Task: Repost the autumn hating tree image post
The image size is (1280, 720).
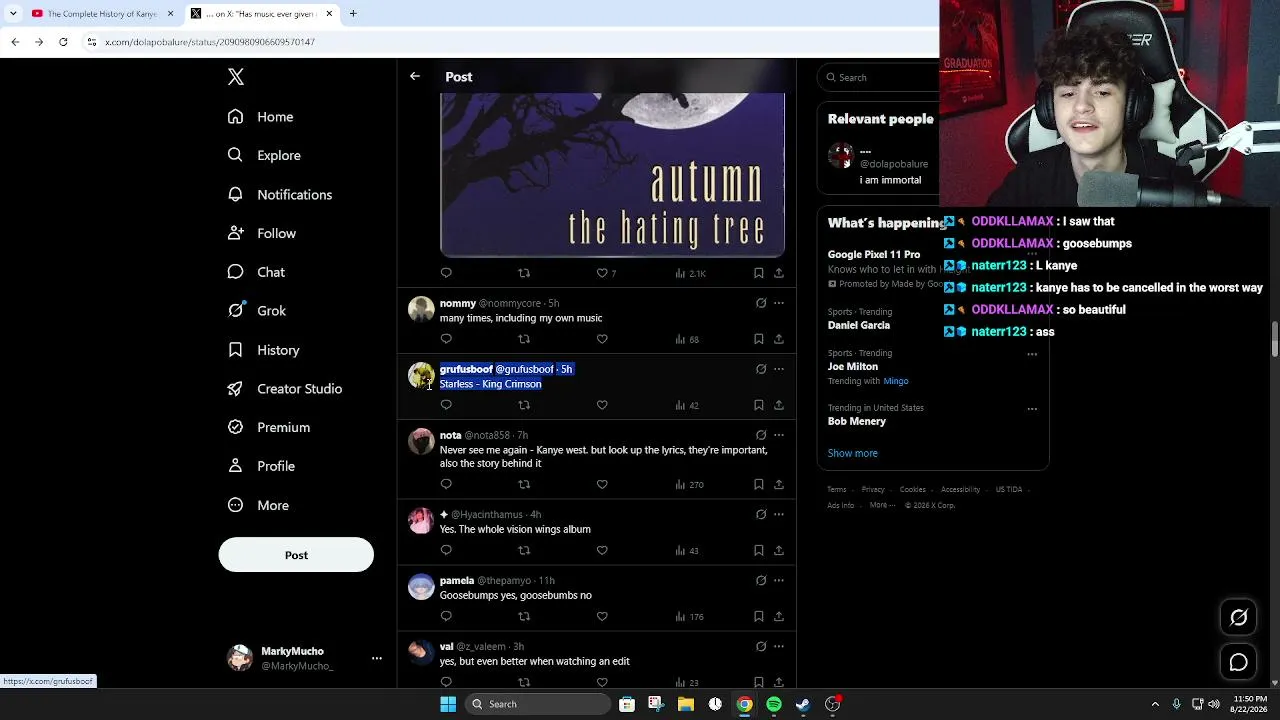Action: (524, 273)
